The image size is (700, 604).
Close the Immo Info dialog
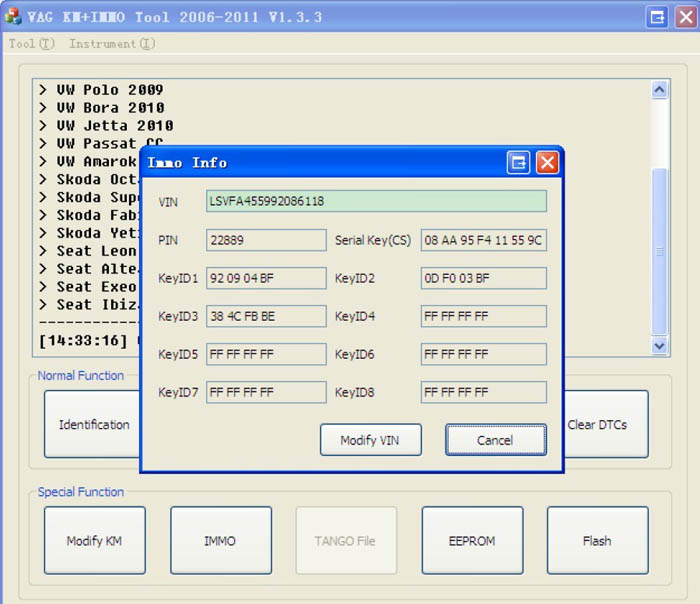pos(548,162)
